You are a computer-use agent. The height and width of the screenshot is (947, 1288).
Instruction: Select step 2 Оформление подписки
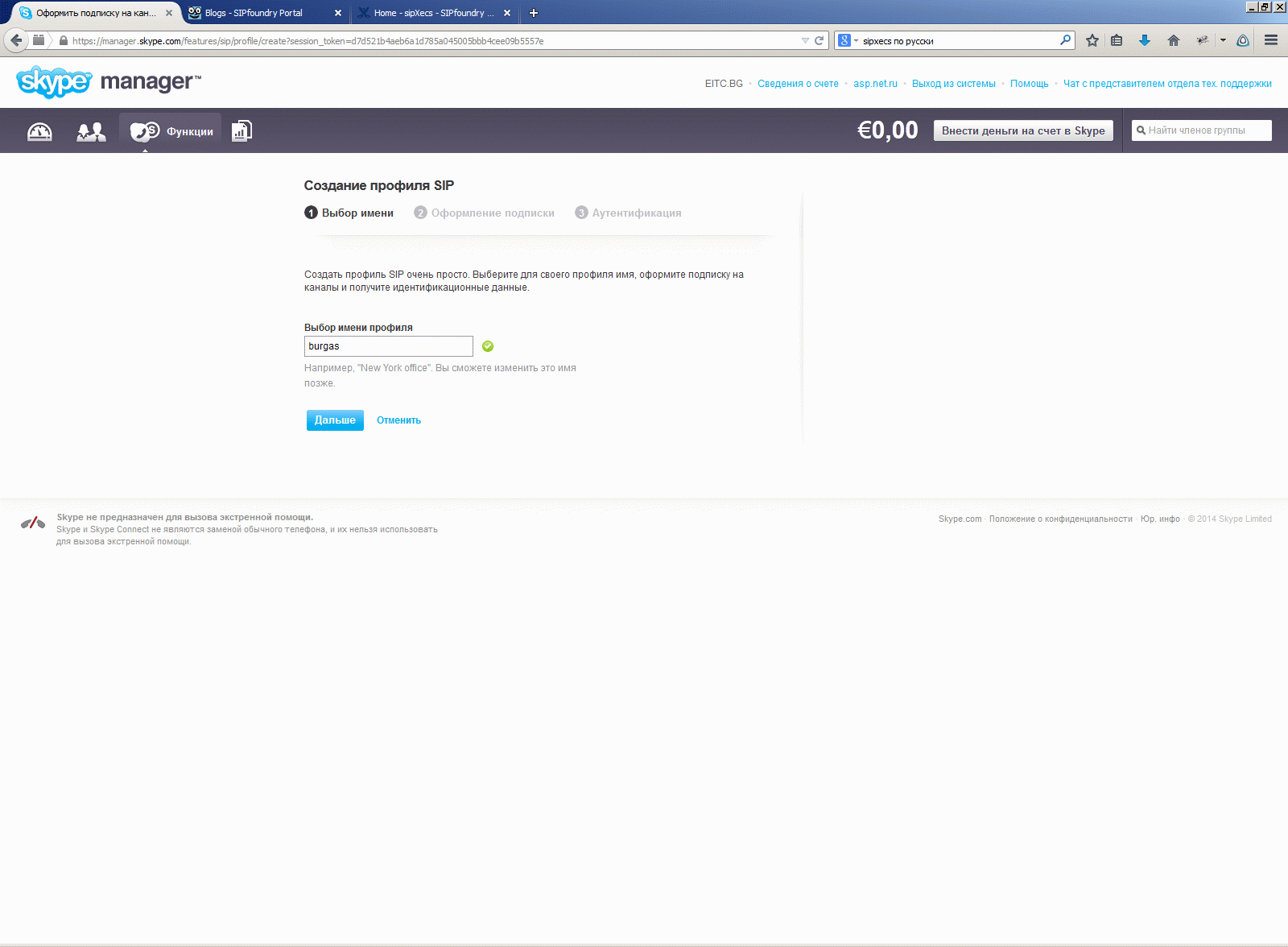tap(485, 213)
